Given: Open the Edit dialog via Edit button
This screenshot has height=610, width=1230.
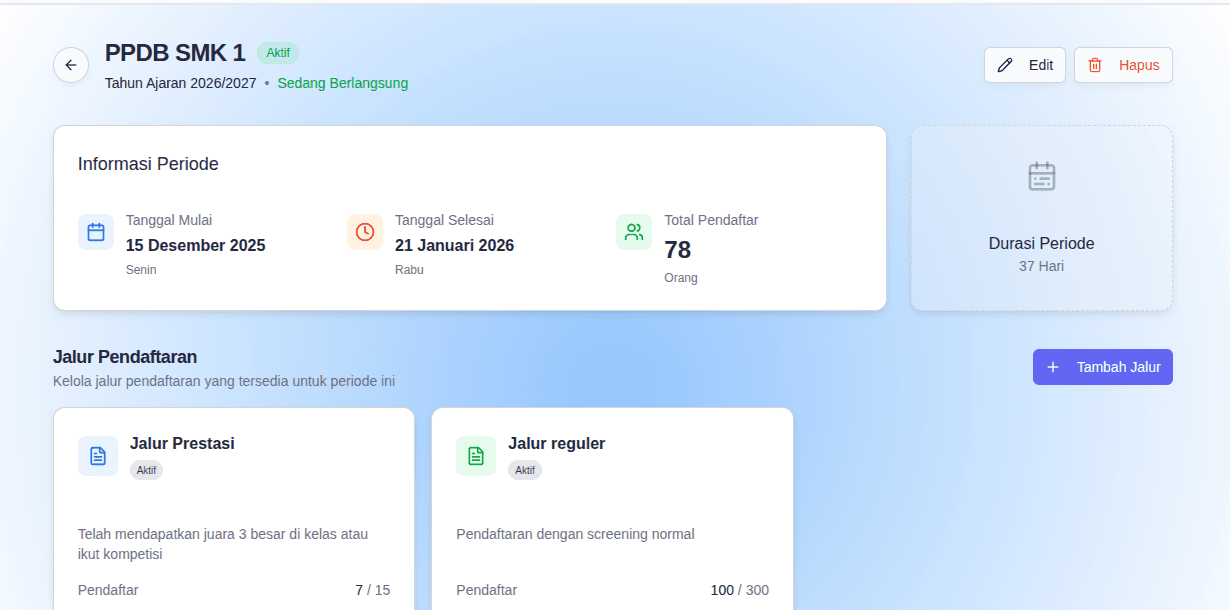Looking at the screenshot, I should coord(1025,64).
